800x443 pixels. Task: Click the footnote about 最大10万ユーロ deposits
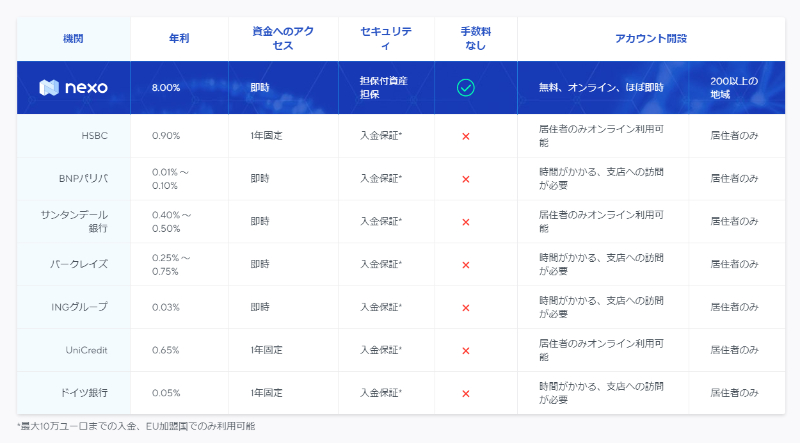coord(136,427)
